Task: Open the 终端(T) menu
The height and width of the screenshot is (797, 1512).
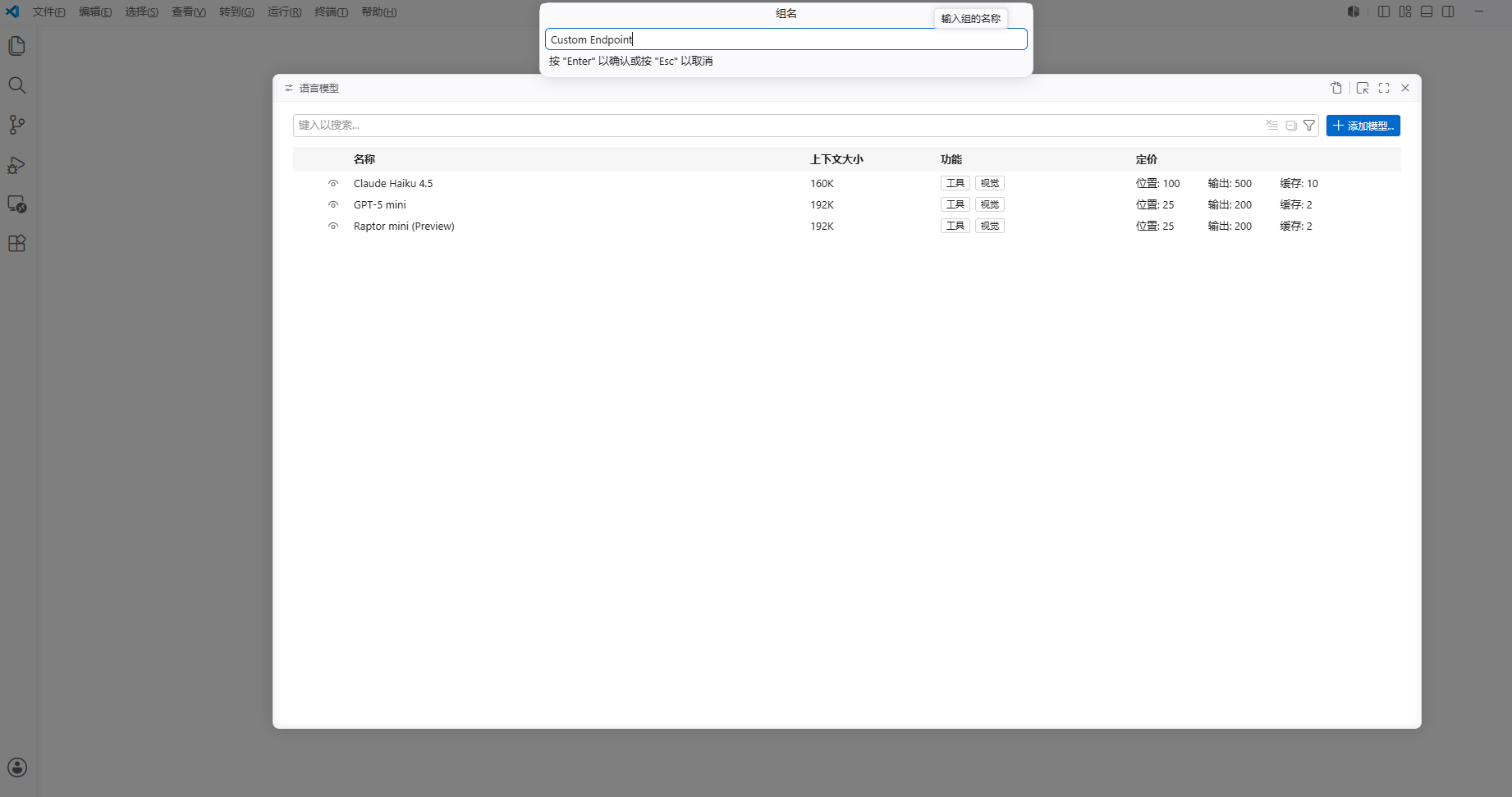Action: (332, 12)
